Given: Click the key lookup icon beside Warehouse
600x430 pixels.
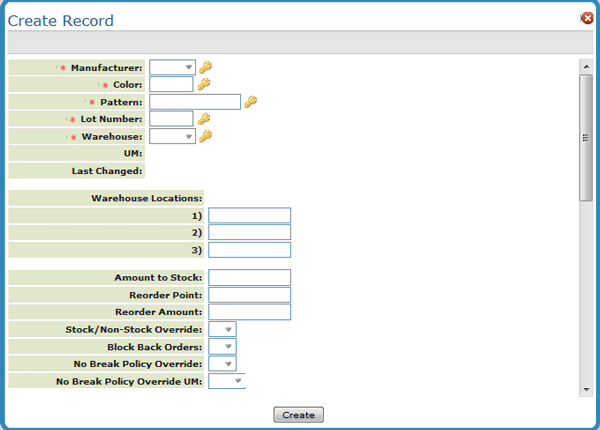Looking at the screenshot, I should tap(205, 136).
